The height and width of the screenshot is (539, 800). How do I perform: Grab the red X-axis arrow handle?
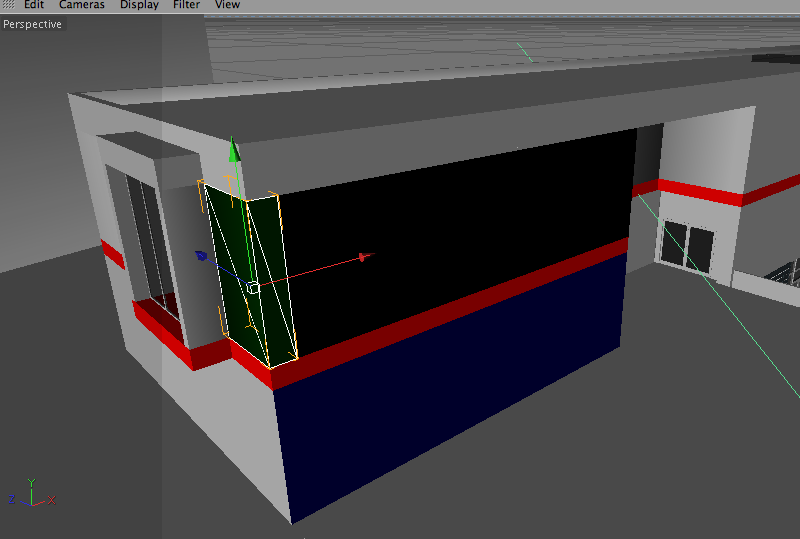(364, 256)
